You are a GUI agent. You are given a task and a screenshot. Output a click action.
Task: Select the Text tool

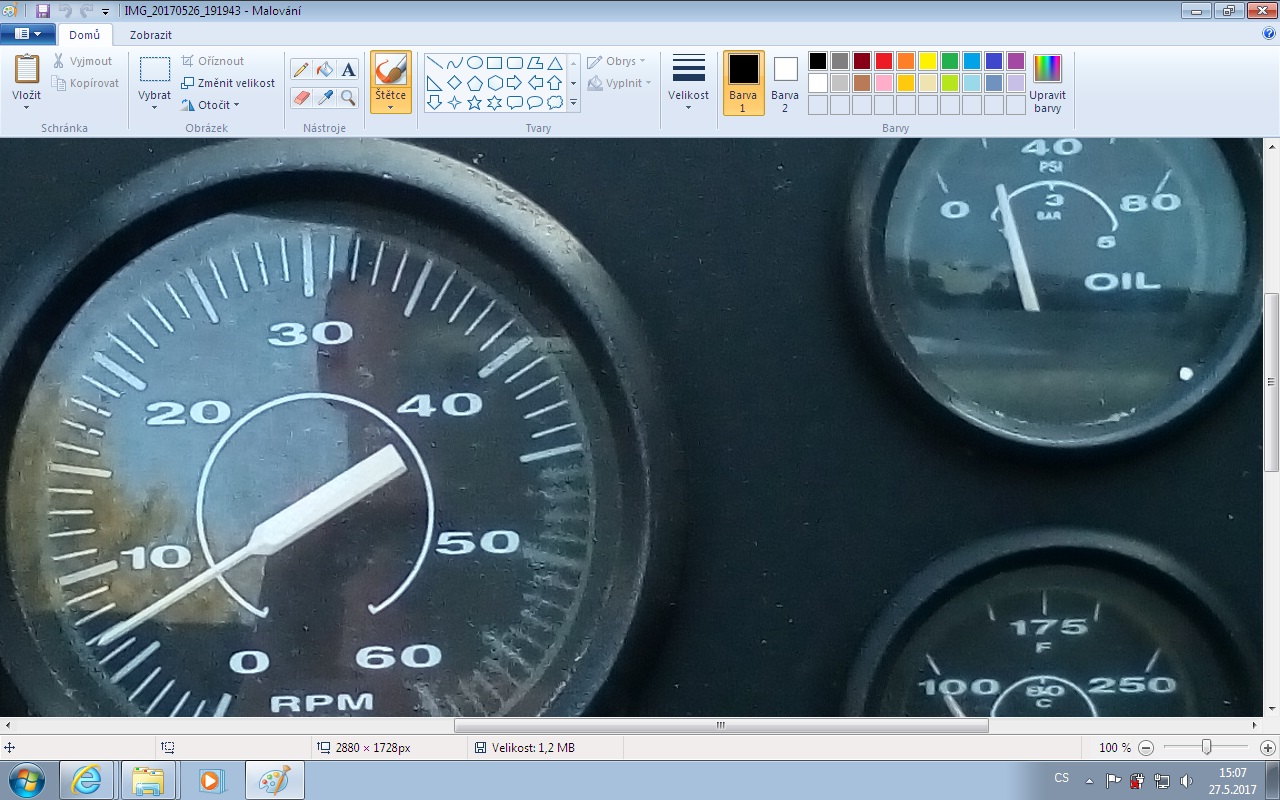pyautogui.click(x=348, y=69)
